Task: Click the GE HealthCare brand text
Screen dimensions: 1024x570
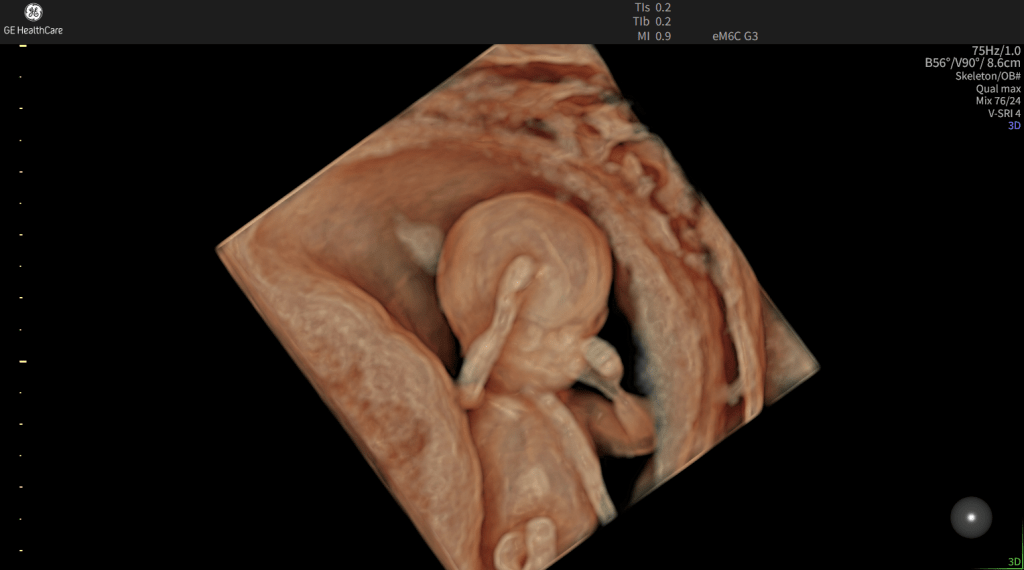Action: click(33, 30)
